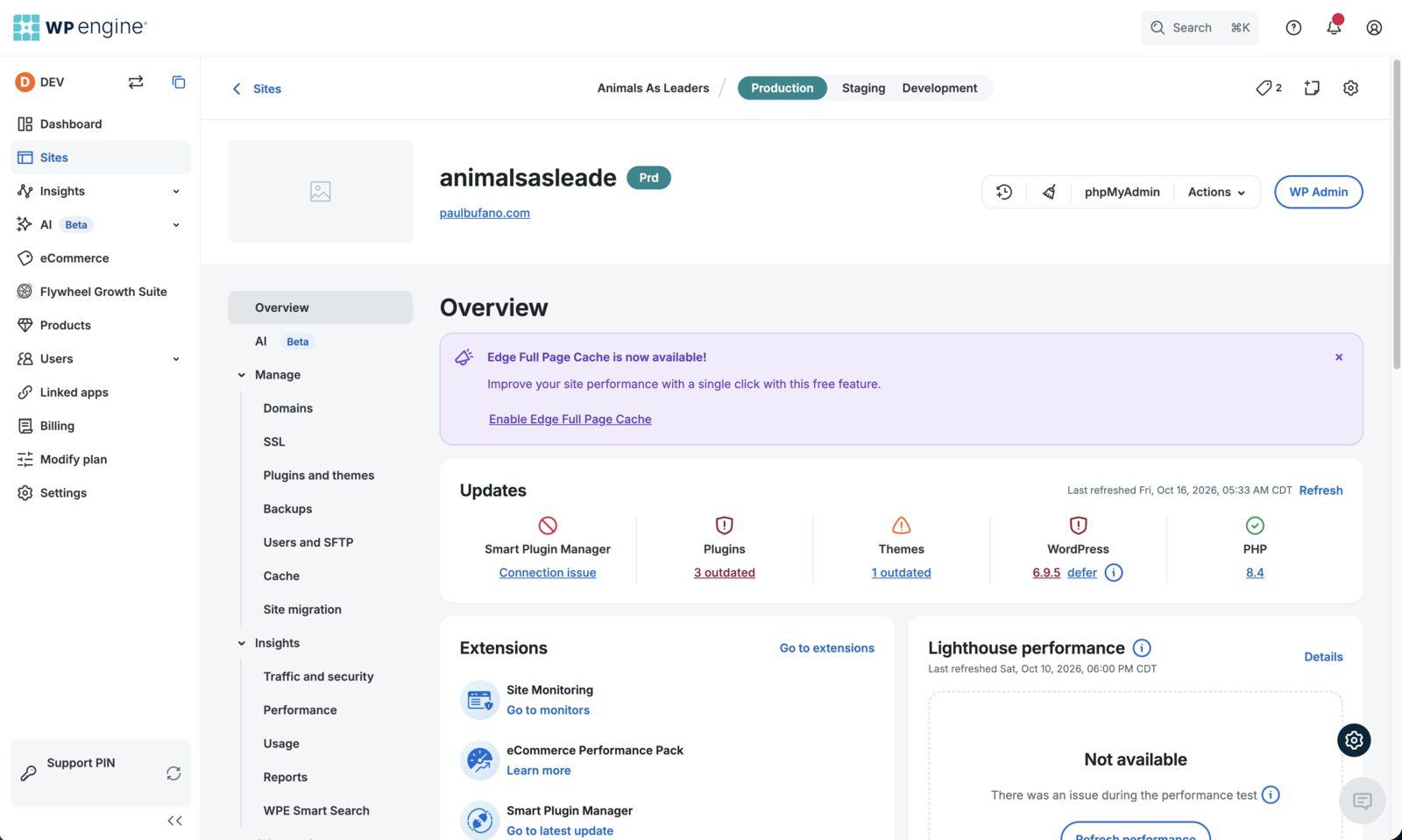The width and height of the screenshot is (1402, 840).
Task: Click the Enable Edge Full Page Cache link
Action: coord(570,420)
